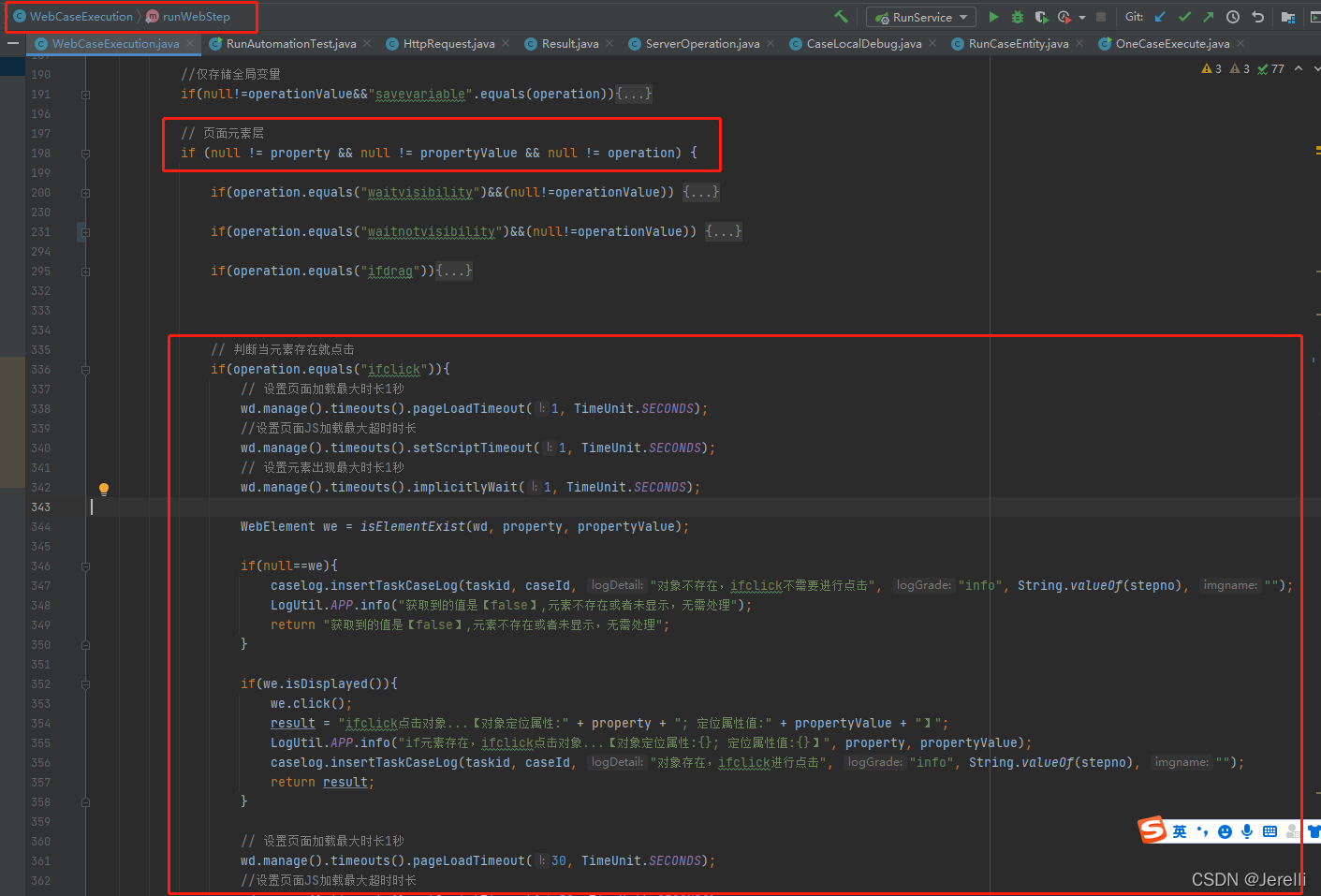1321x896 pixels.
Task: Click the we.click() statement
Action: (312, 704)
